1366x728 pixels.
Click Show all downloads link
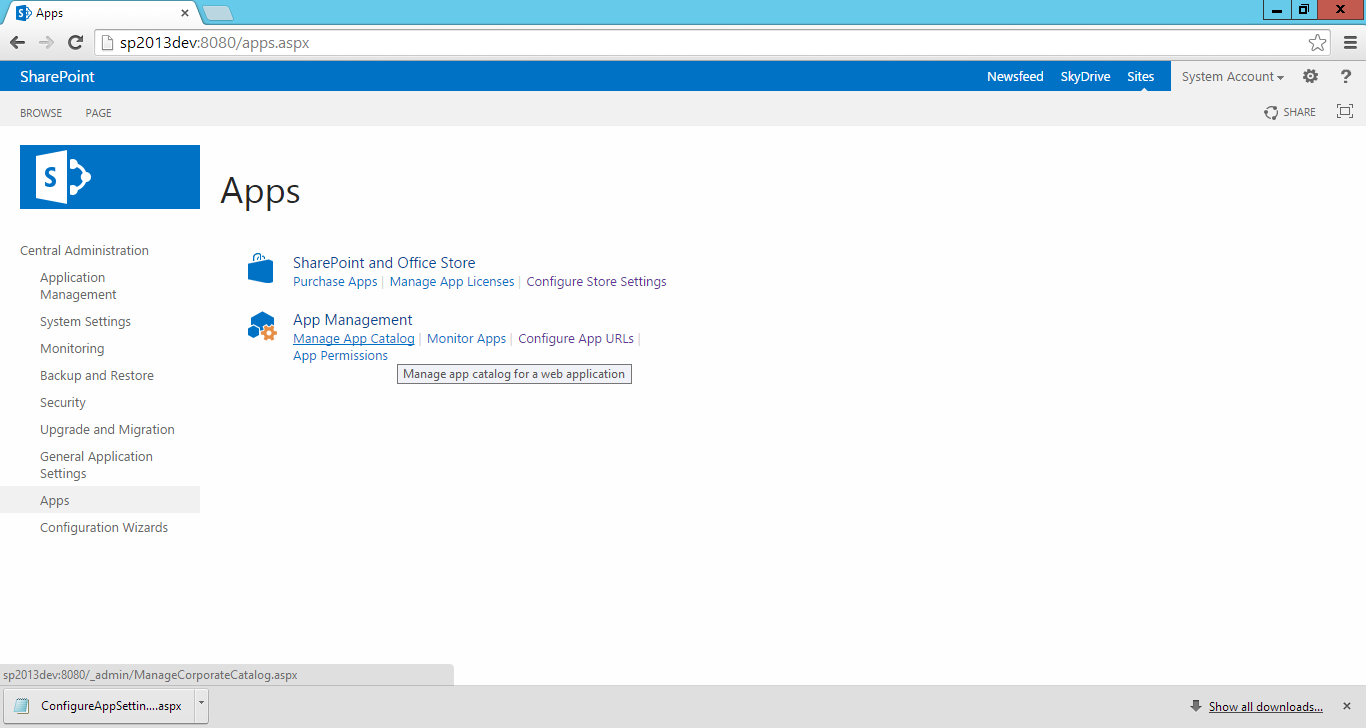pyautogui.click(x=1265, y=706)
